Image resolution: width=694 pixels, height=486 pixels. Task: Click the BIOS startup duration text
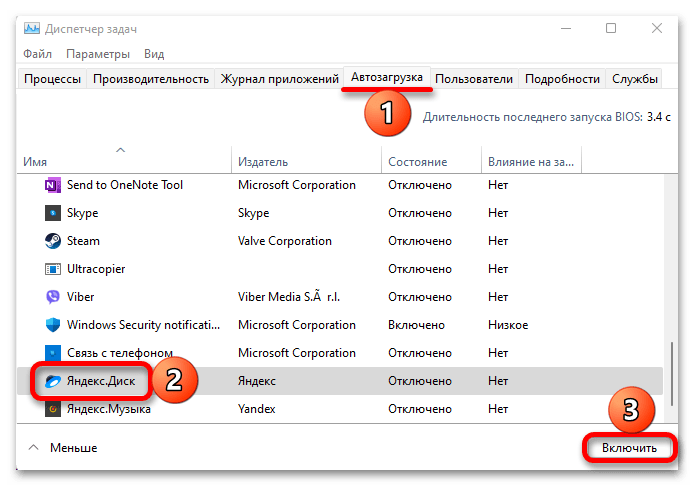pyautogui.click(x=547, y=117)
